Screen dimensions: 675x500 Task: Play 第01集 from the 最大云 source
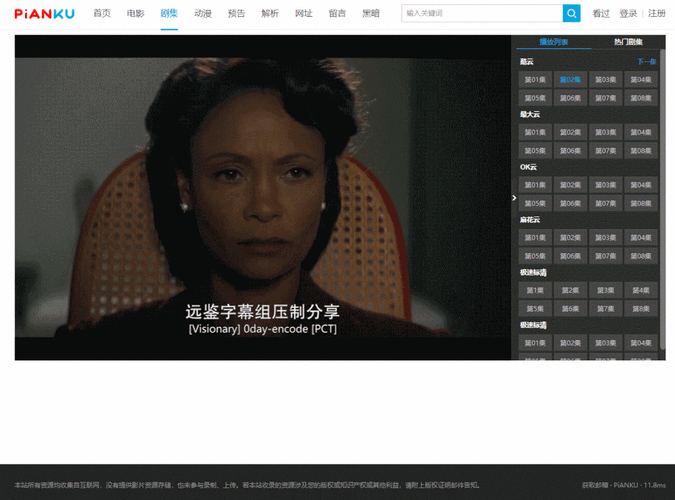pyautogui.click(x=535, y=132)
